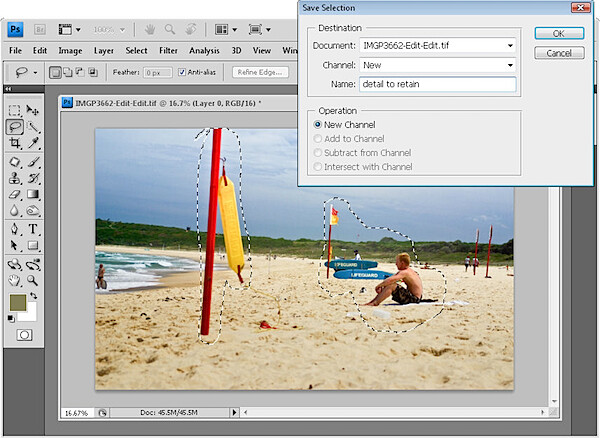This screenshot has width=600, height=438.
Task: Select the Zoom tool in toolbox
Action: pos(33,280)
